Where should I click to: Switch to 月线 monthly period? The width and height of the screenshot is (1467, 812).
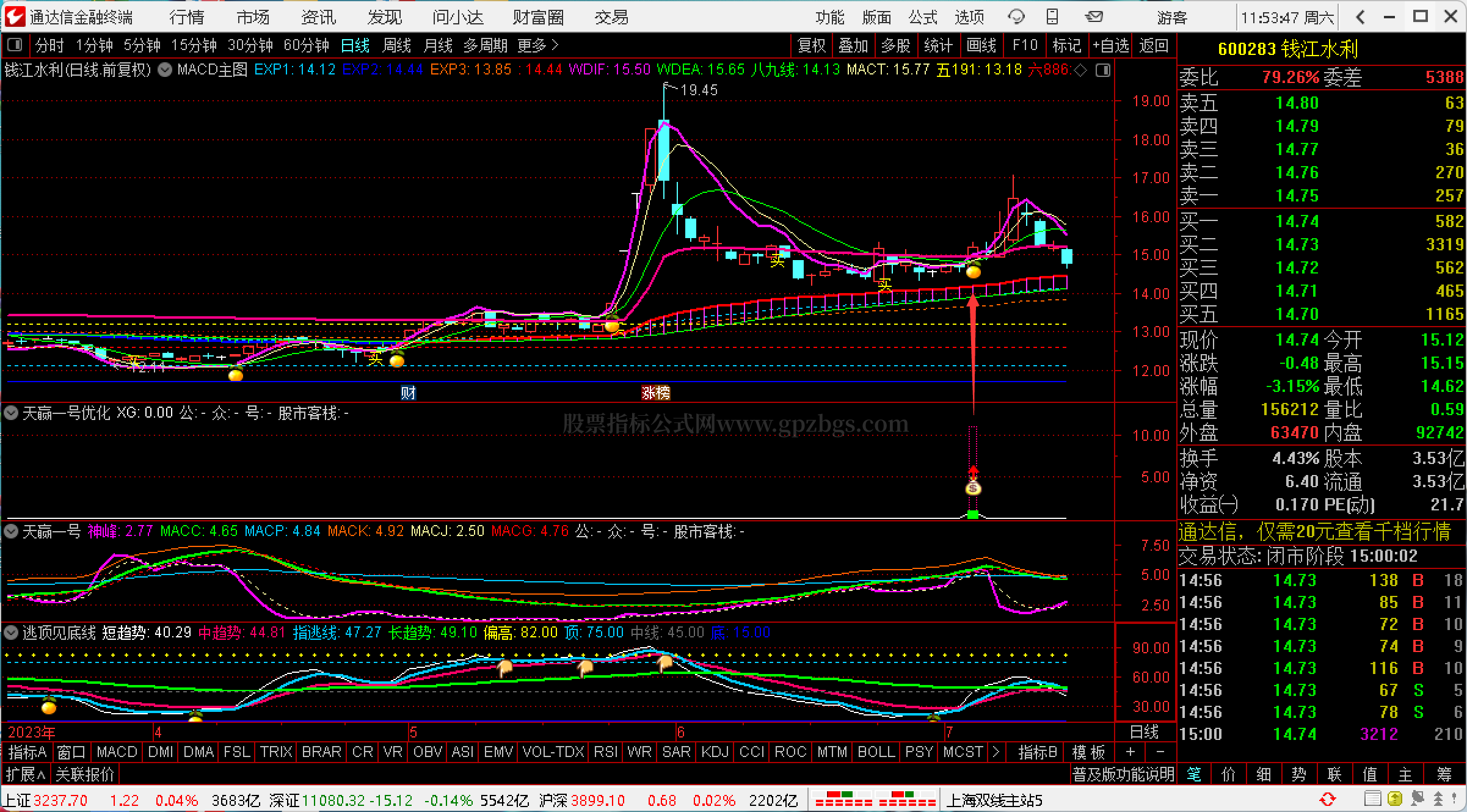[x=438, y=45]
